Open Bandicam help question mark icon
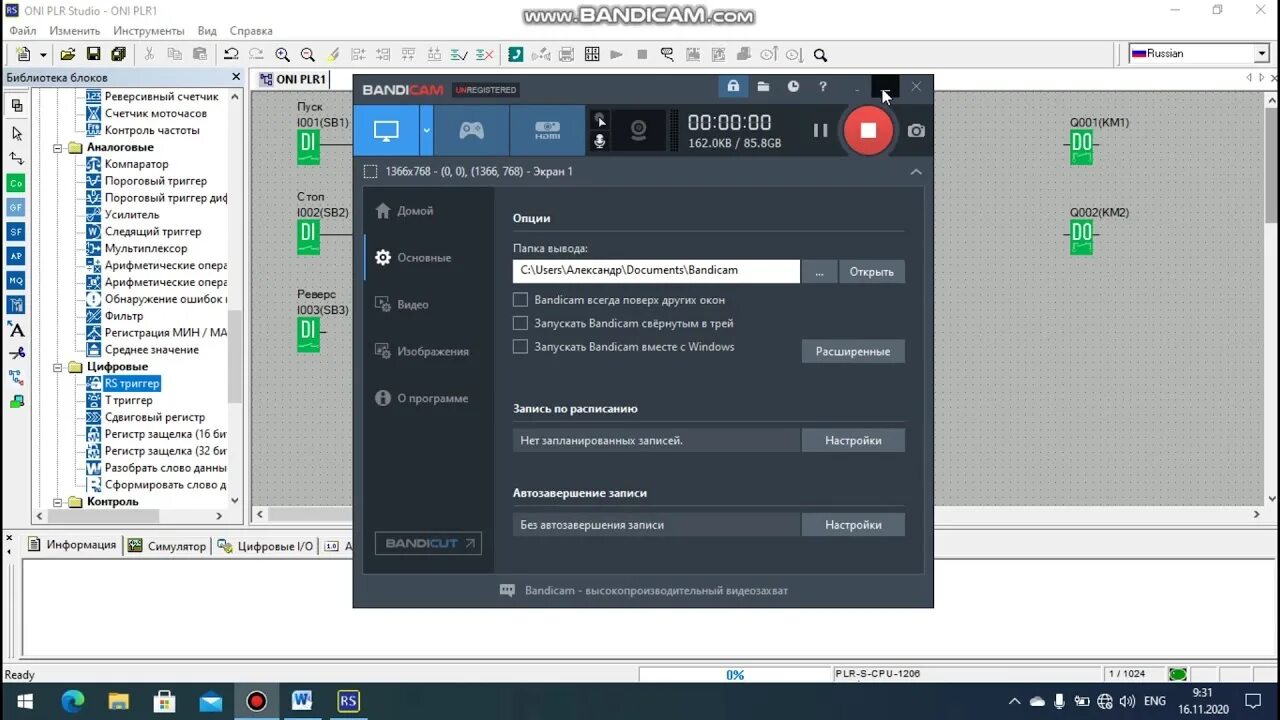Image resolution: width=1280 pixels, height=720 pixels. pos(823,87)
